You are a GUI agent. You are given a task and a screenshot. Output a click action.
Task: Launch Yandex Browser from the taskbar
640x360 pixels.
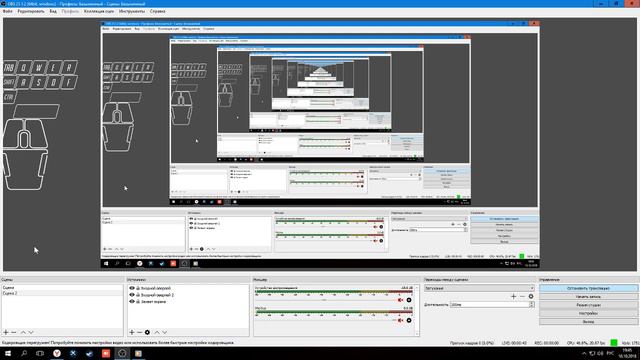(x=57, y=353)
